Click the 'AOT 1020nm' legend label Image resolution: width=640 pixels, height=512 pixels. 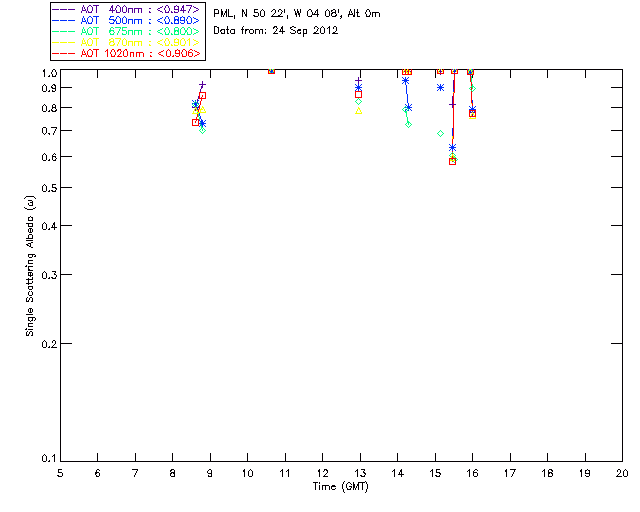pos(112,53)
